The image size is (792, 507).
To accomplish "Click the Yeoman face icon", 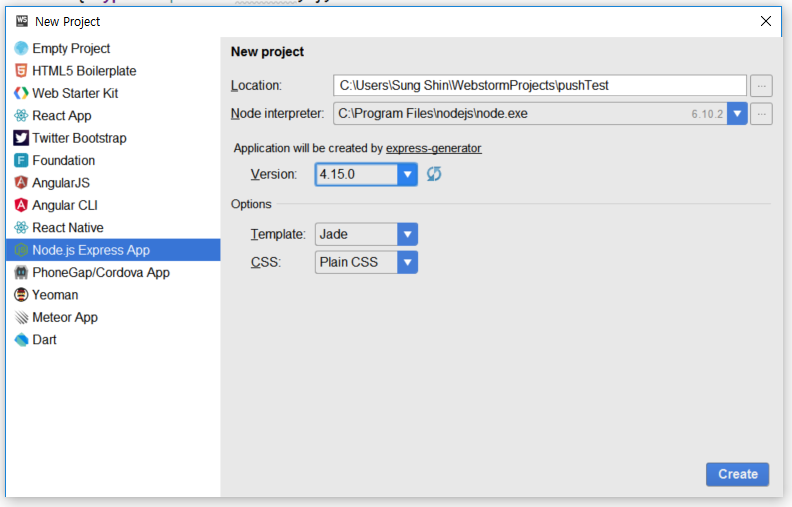I will pyautogui.click(x=21, y=295).
